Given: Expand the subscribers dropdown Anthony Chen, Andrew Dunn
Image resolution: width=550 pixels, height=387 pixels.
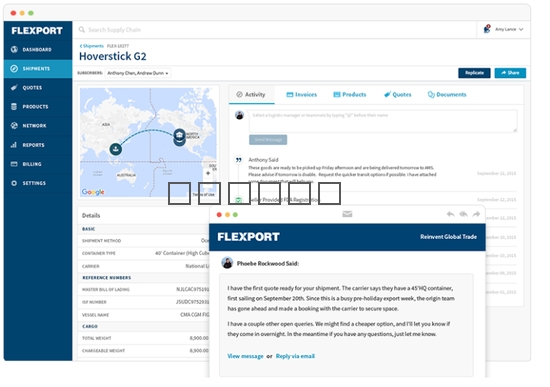Looking at the screenshot, I should [138, 73].
